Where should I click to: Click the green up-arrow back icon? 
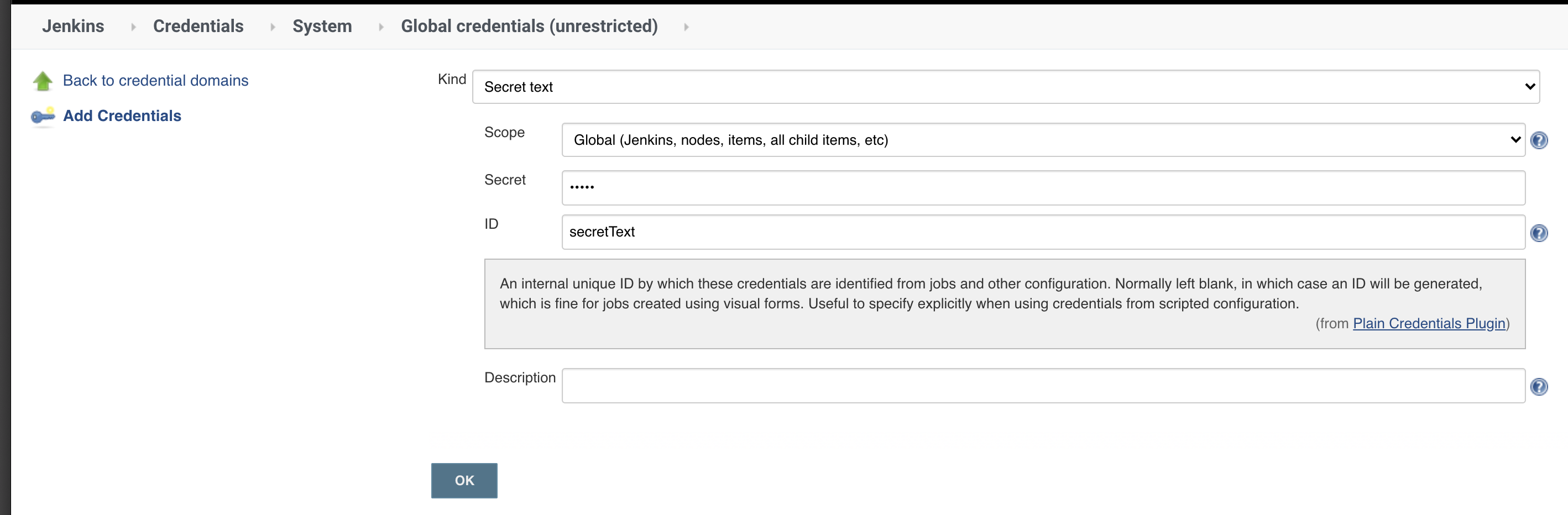click(43, 81)
